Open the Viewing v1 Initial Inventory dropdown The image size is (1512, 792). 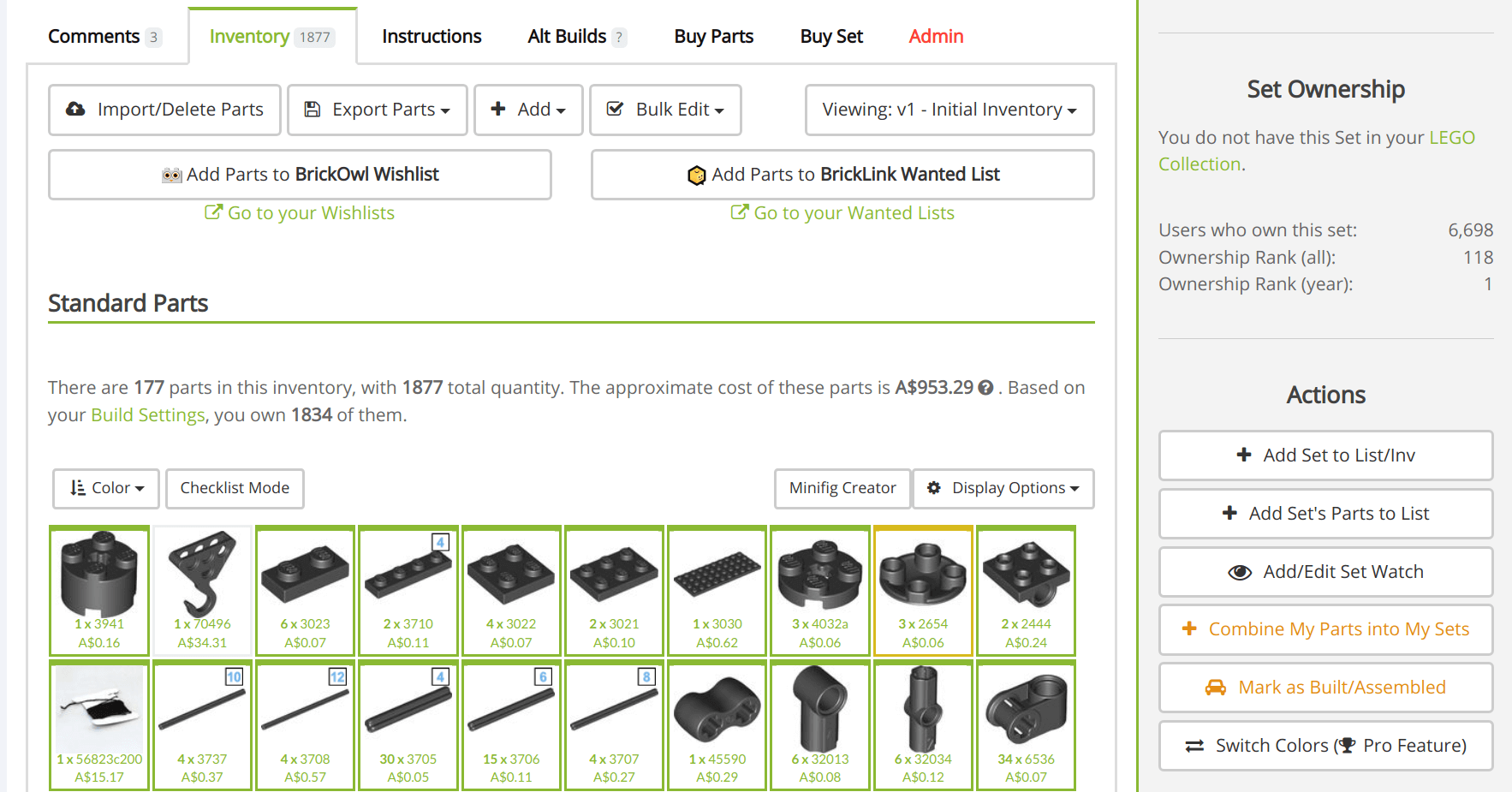[x=949, y=110]
